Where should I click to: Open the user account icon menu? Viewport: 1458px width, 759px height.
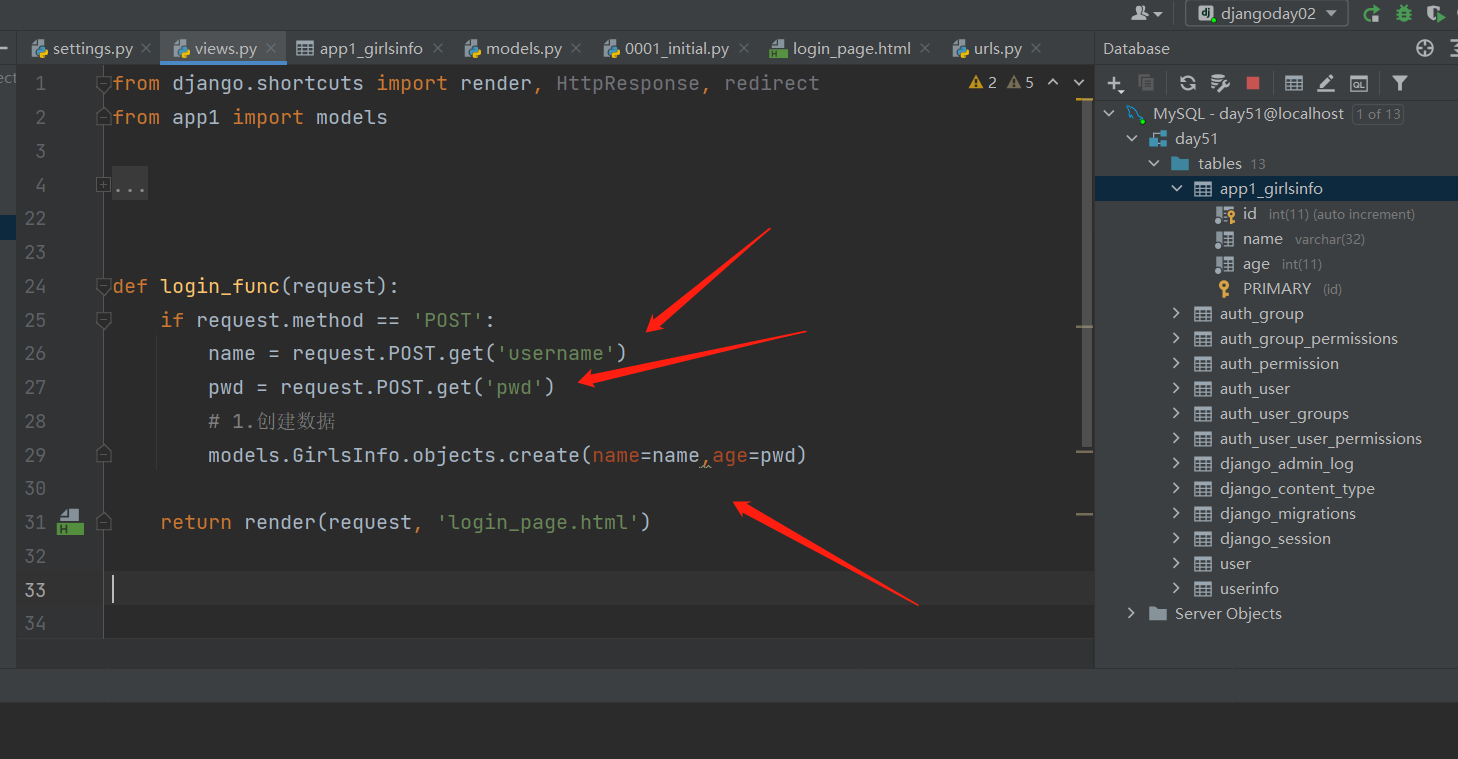[1146, 14]
